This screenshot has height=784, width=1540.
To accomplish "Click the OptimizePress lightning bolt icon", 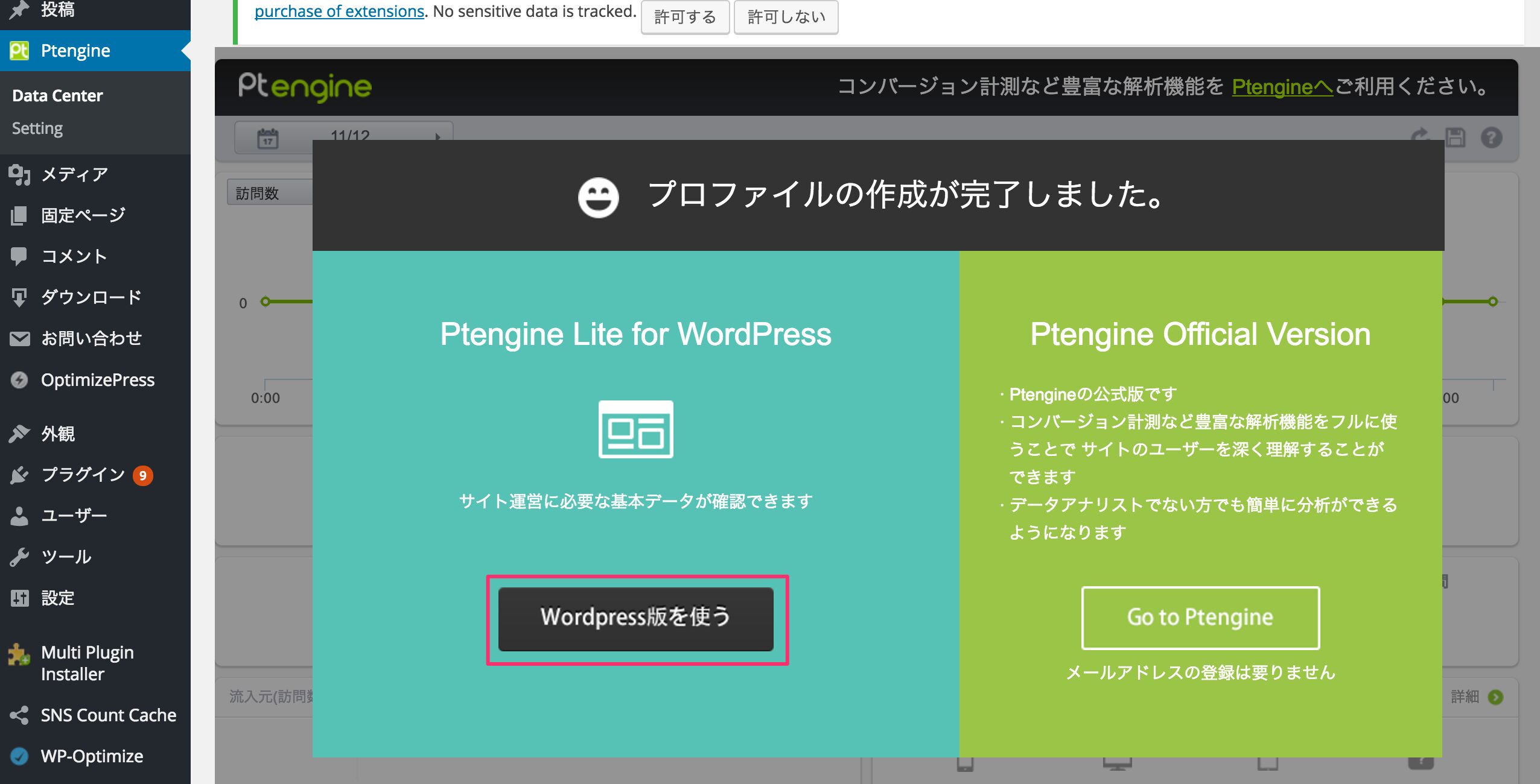I will (21, 379).
